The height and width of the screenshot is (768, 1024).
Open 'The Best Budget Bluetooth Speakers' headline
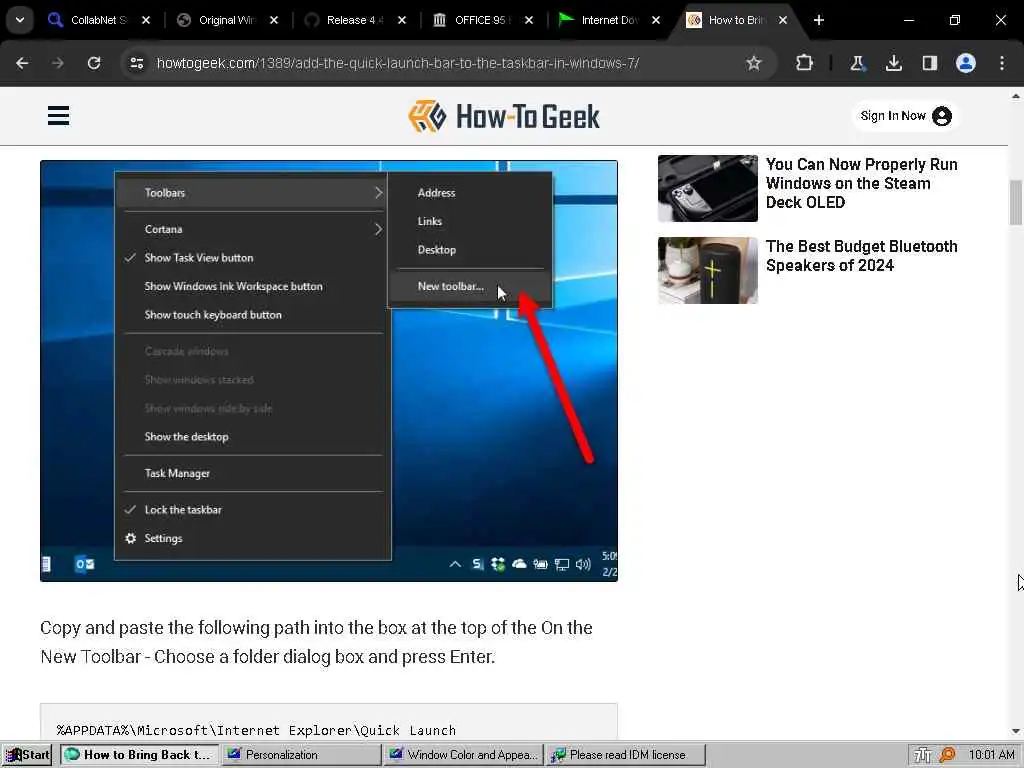click(861, 256)
